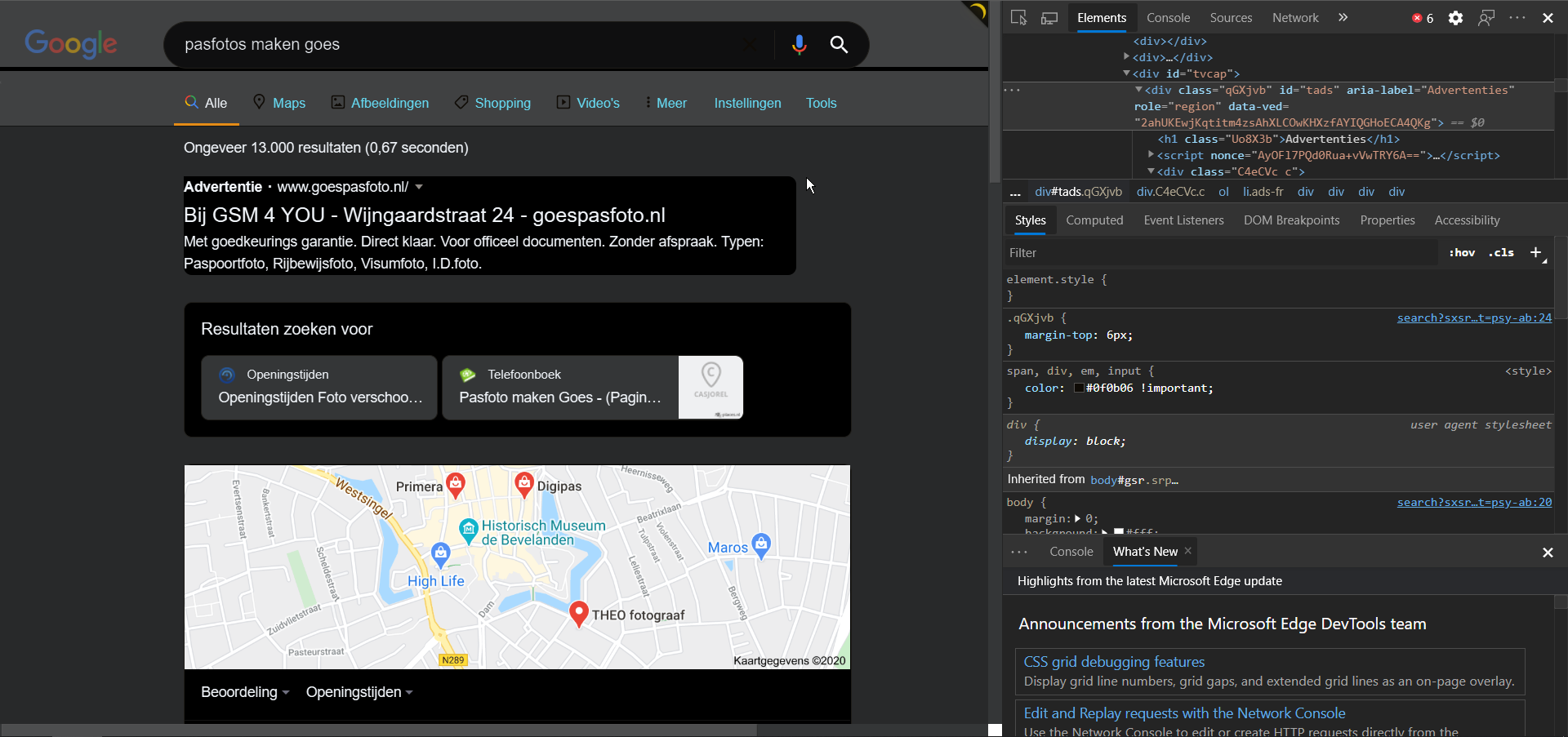Toggle the :hov element state button
The width and height of the screenshot is (1568, 737).
point(1462,253)
